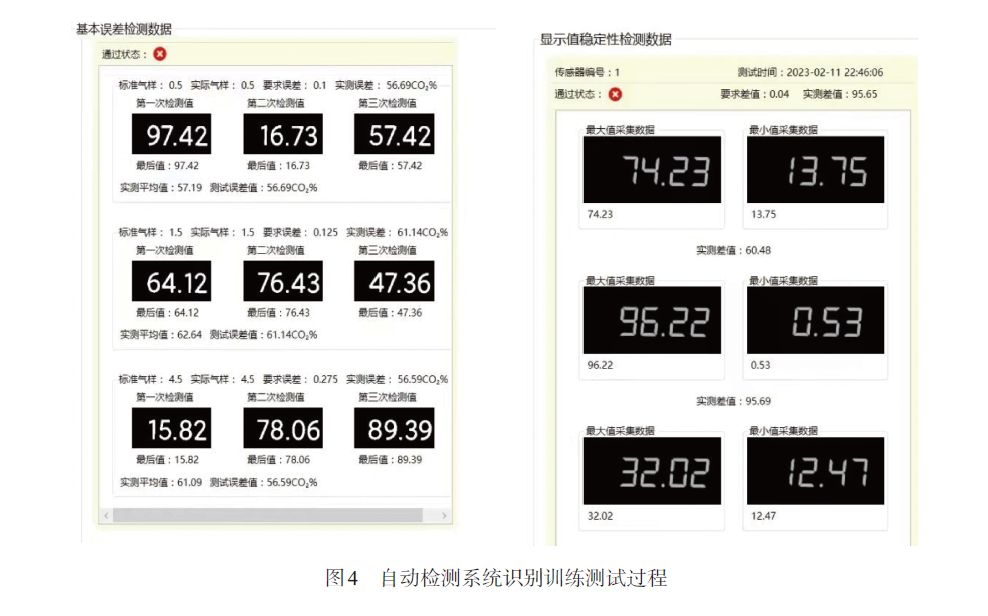The width and height of the screenshot is (988, 616).
Task: Select the 15.82 reading display
Action: (x=171, y=428)
